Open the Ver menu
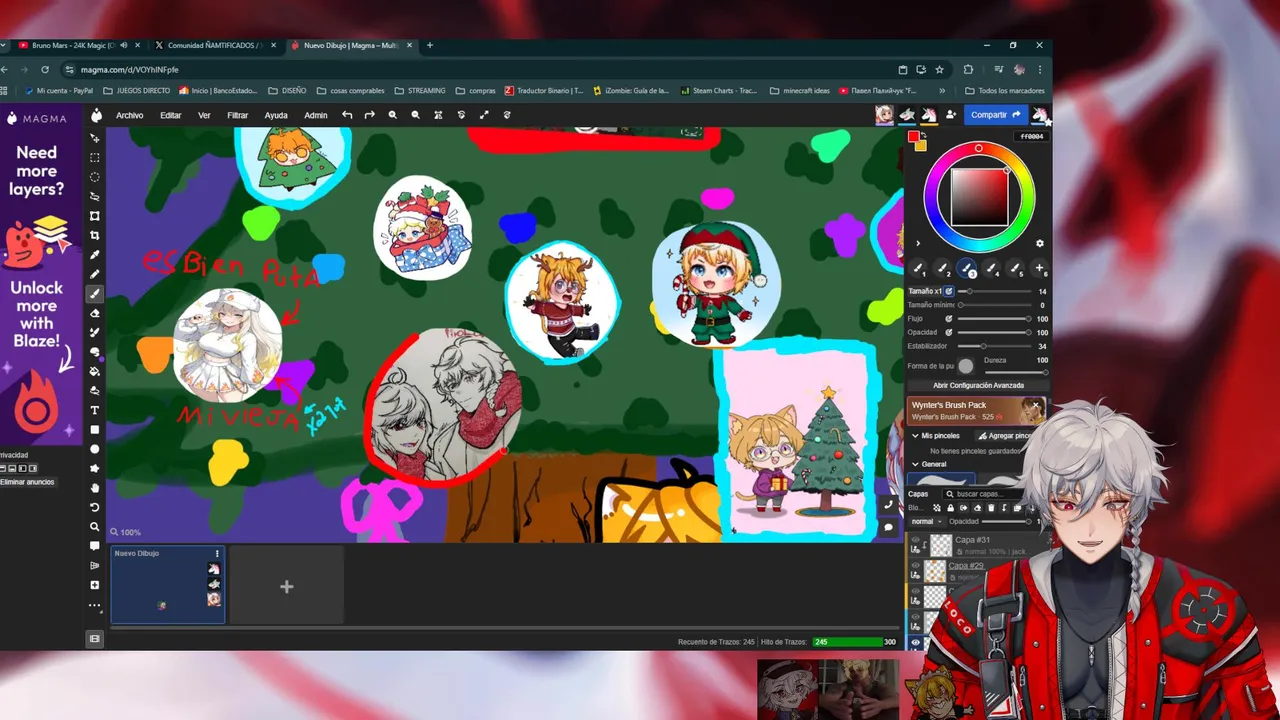1280x720 pixels. (204, 115)
